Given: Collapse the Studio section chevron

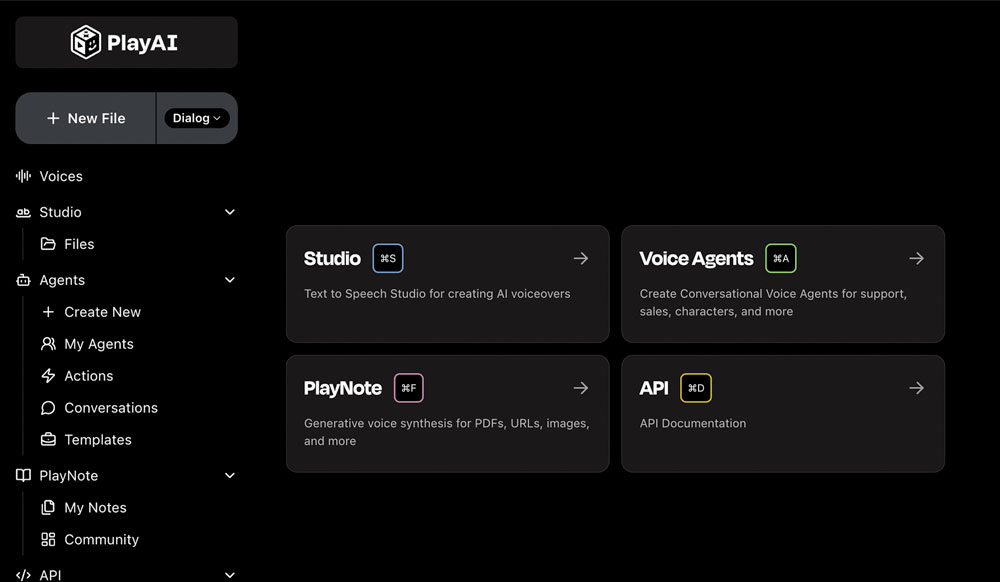Looking at the screenshot, I should click(230, 212).
